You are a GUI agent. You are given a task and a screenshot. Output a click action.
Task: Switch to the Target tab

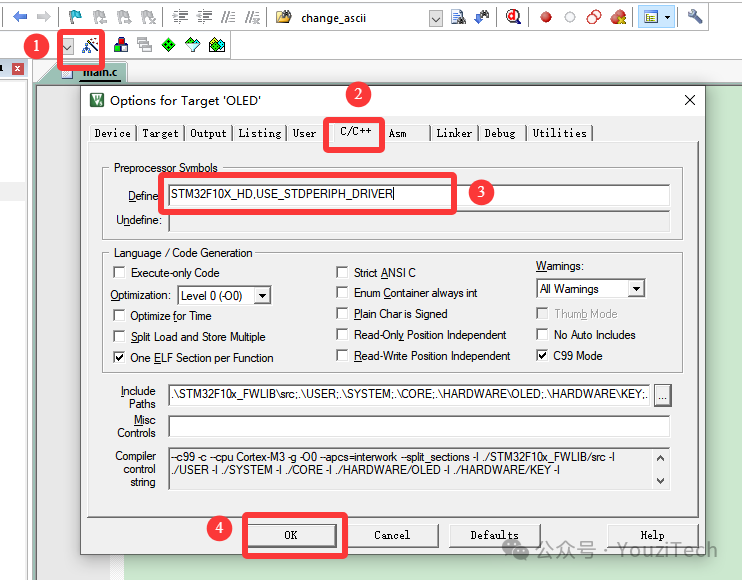point(160,133)
